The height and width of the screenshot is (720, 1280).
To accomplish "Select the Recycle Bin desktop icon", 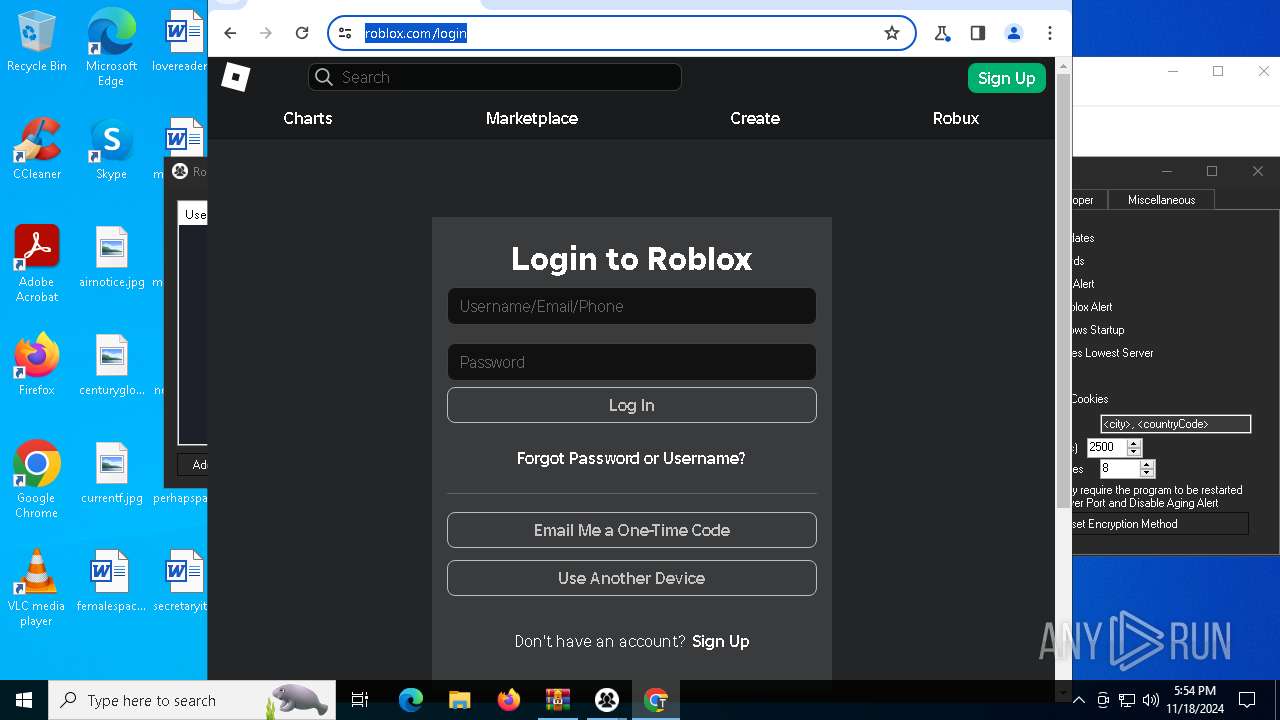I will click(x=37, y=42).
